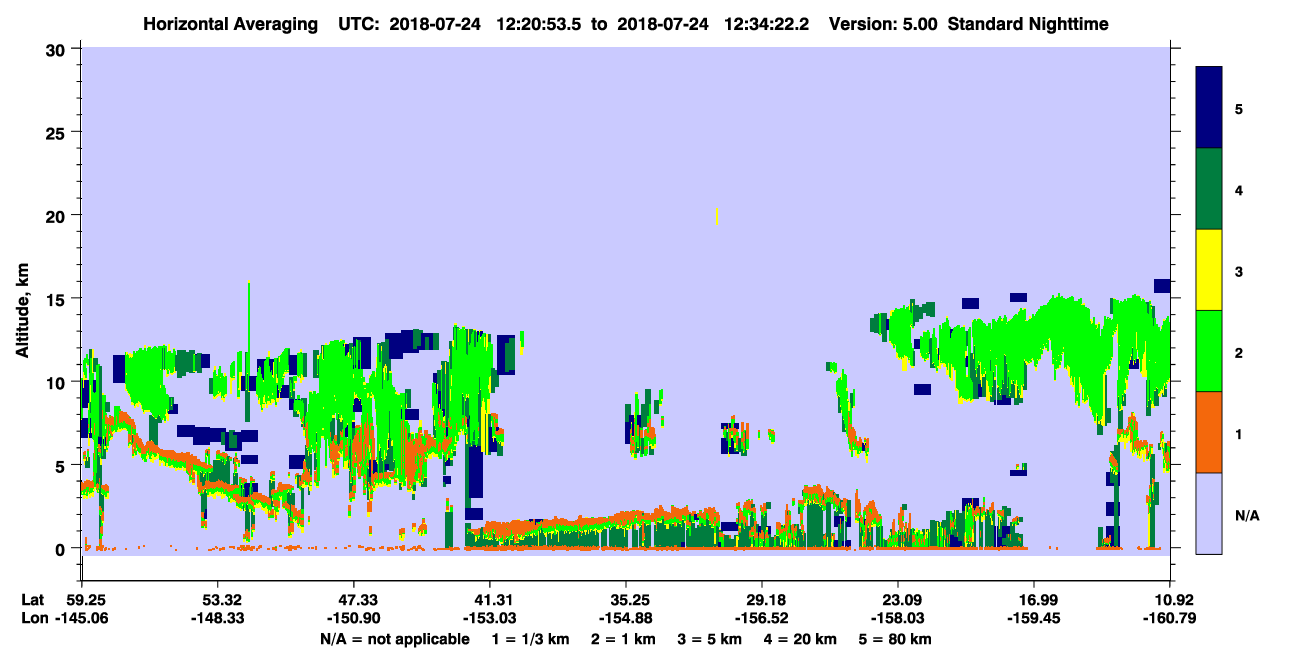1300x667 pixels.
Task: Click the longitude value -153.03
Action: 490,619
